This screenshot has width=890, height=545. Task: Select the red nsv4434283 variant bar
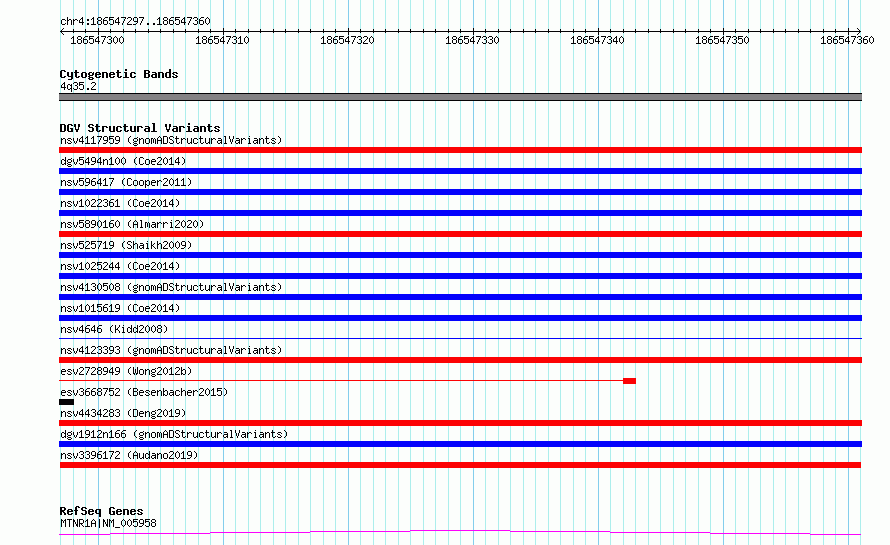click(460, 423)
